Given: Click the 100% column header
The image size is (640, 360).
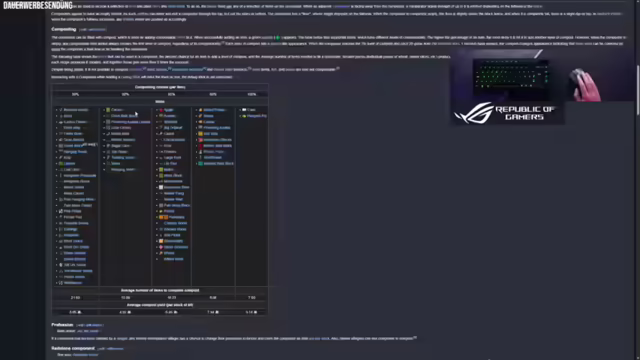Looking at the screenshot, I should [252, 94].
